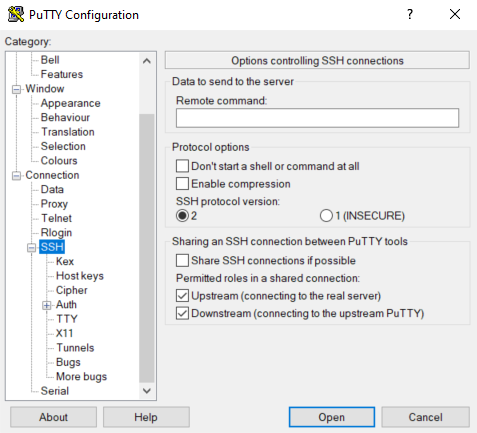477x433 pixels.
Task: Open the About dialog
Action: (x=53, y=417)
